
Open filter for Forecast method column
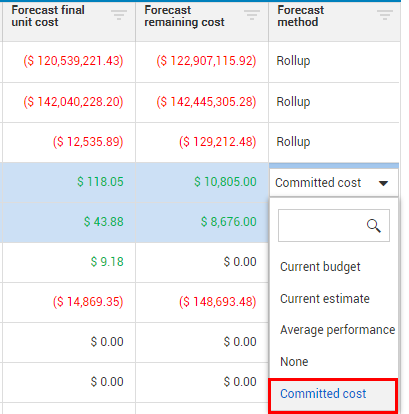coord(385,15)
